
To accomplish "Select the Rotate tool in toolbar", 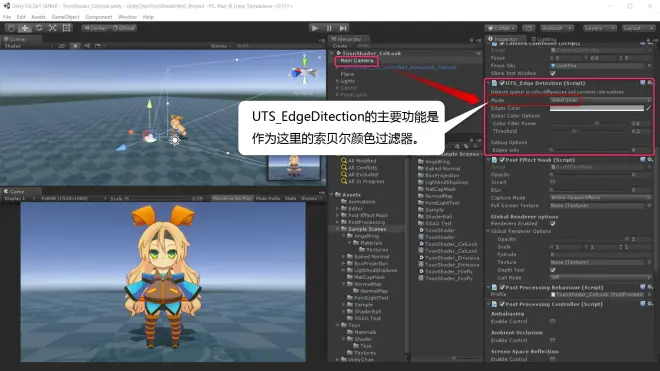I will point(39,28).
